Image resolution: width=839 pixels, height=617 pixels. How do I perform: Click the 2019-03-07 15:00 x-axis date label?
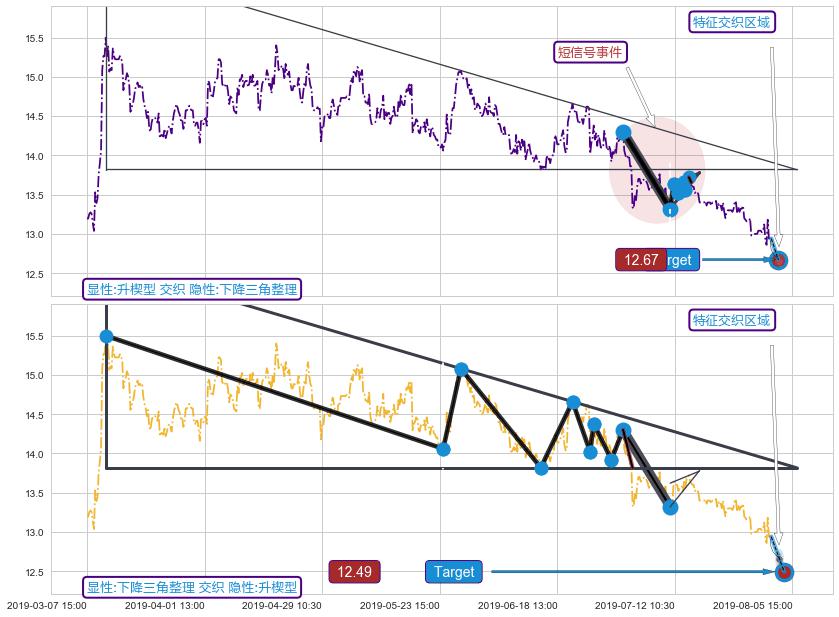point(46,605)
